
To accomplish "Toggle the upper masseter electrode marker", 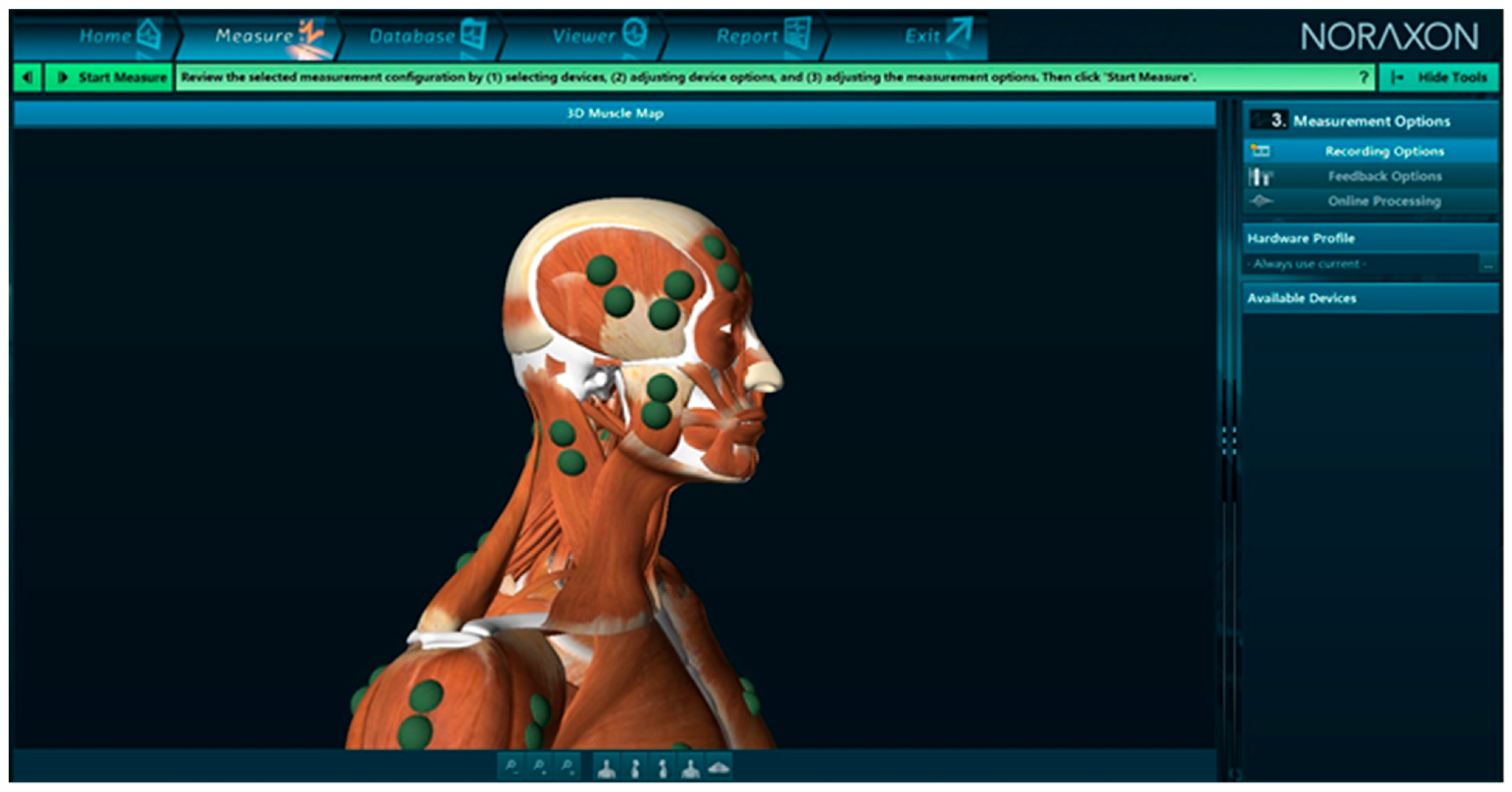I will click(x=661, y=388).
